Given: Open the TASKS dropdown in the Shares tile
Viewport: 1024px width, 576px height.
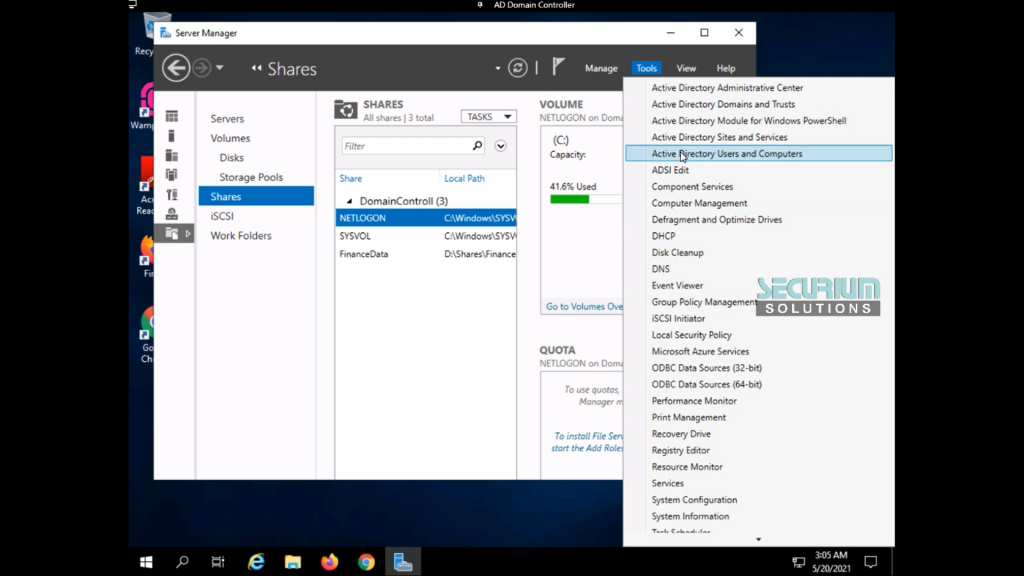Looking at the screenshot, I should coord(488,116).
